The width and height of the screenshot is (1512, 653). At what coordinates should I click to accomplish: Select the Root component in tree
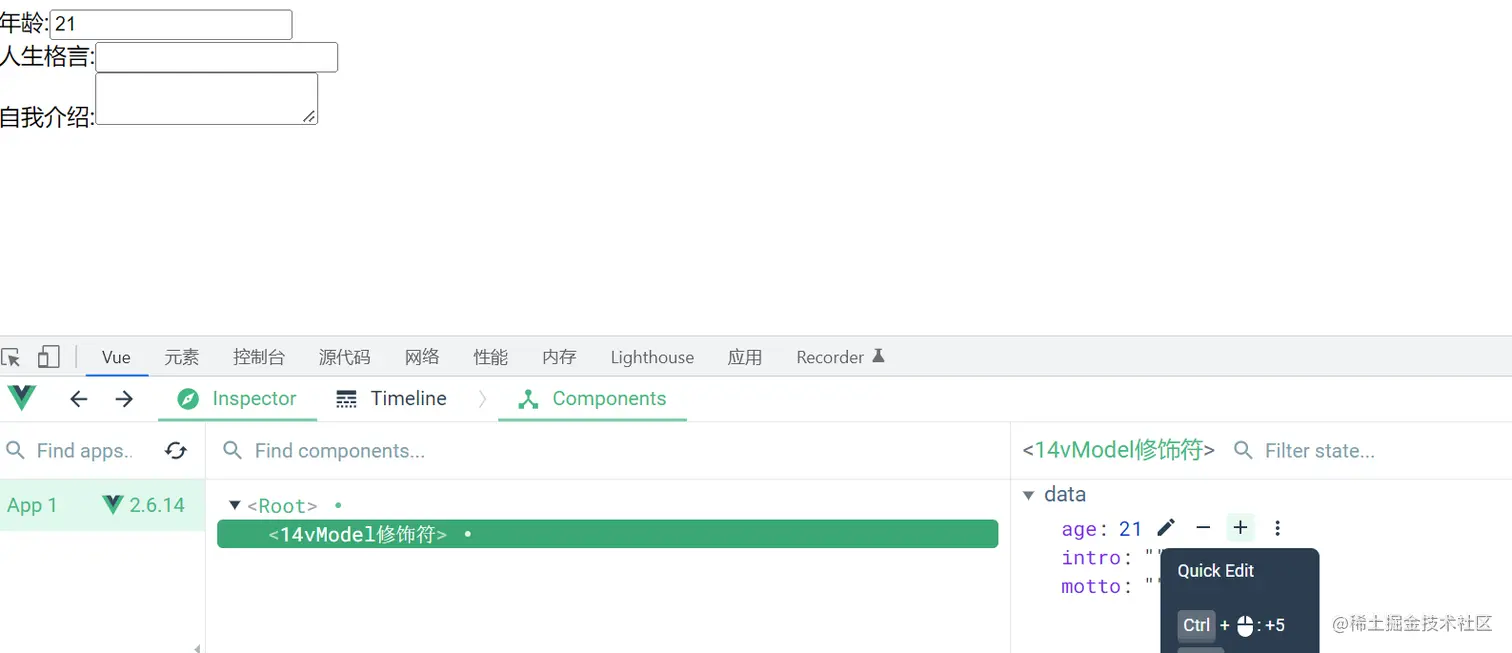pos(282,506)
